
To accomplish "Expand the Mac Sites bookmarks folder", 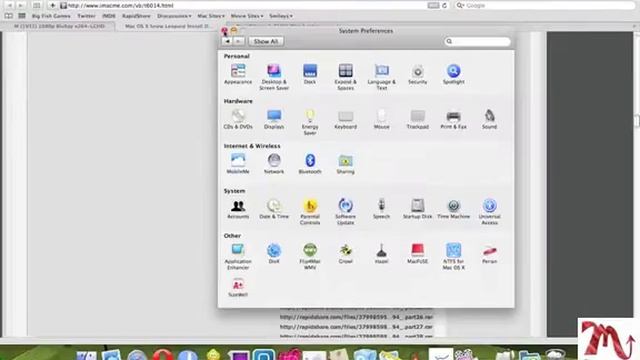I will coord(211,16).
